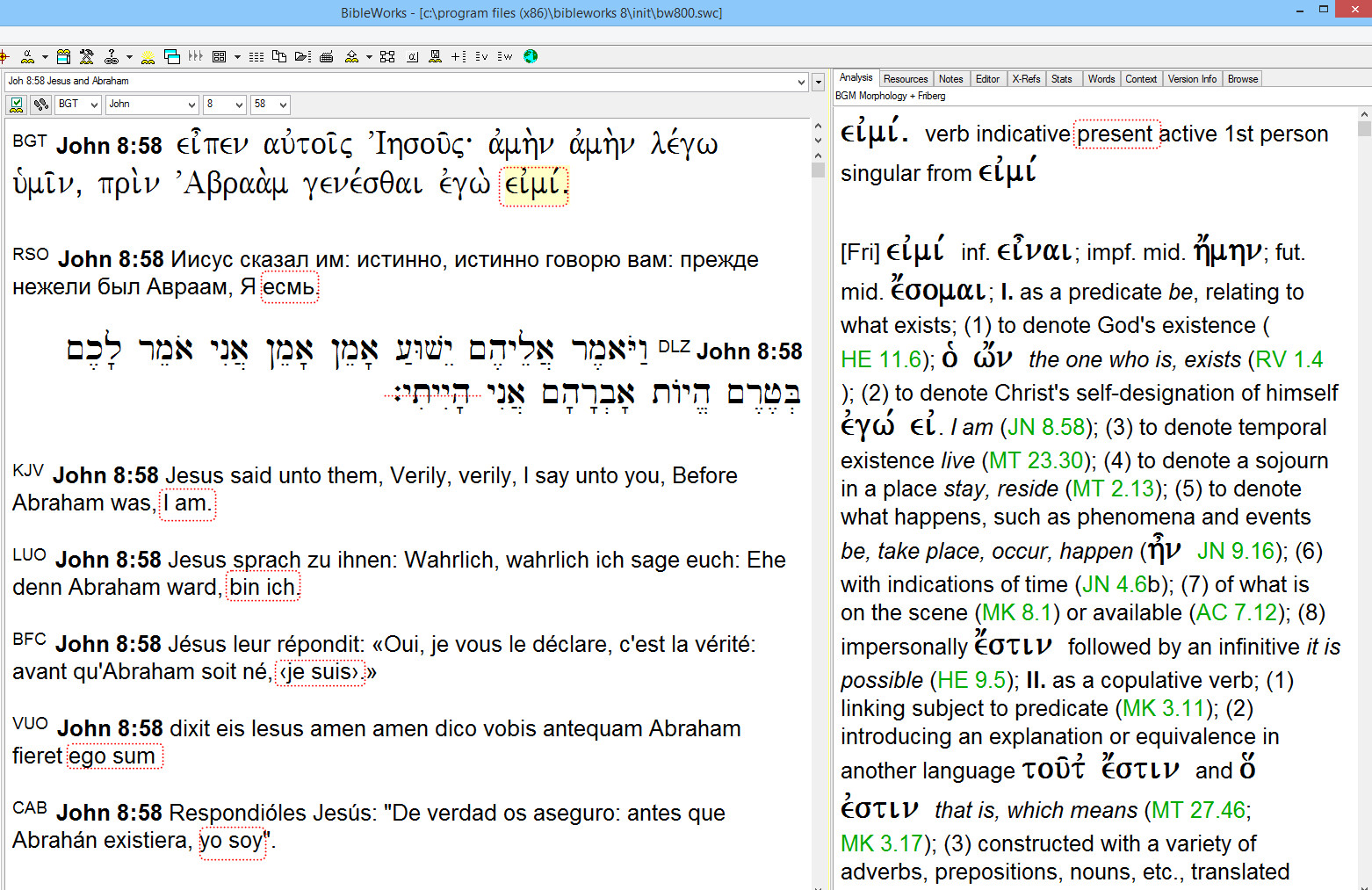The width and height of the screenshot is (1372, 890).
Task: Open the Version Info tab
Action: tap(1192, 79)
